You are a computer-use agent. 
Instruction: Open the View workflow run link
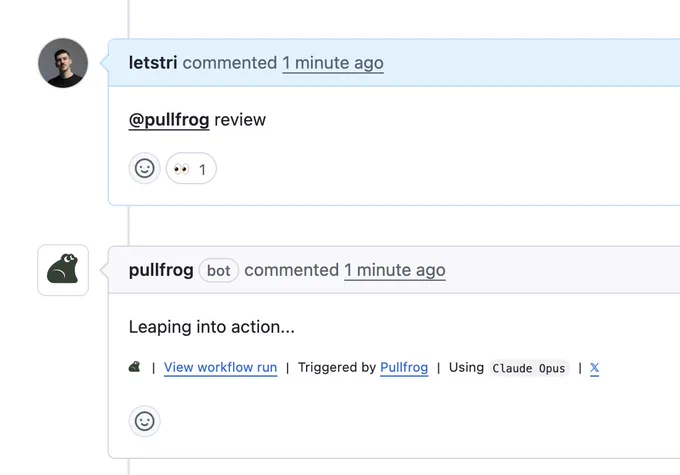220,367
